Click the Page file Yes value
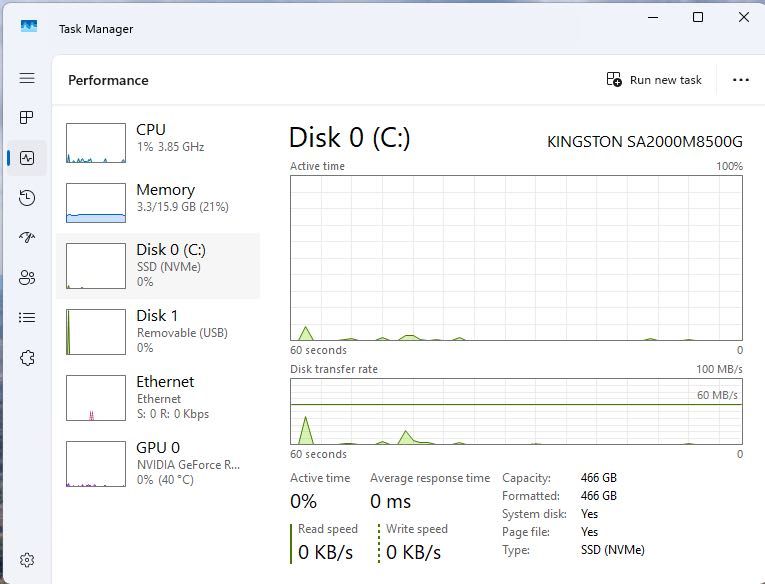765x584 pixels. (589, 532)
